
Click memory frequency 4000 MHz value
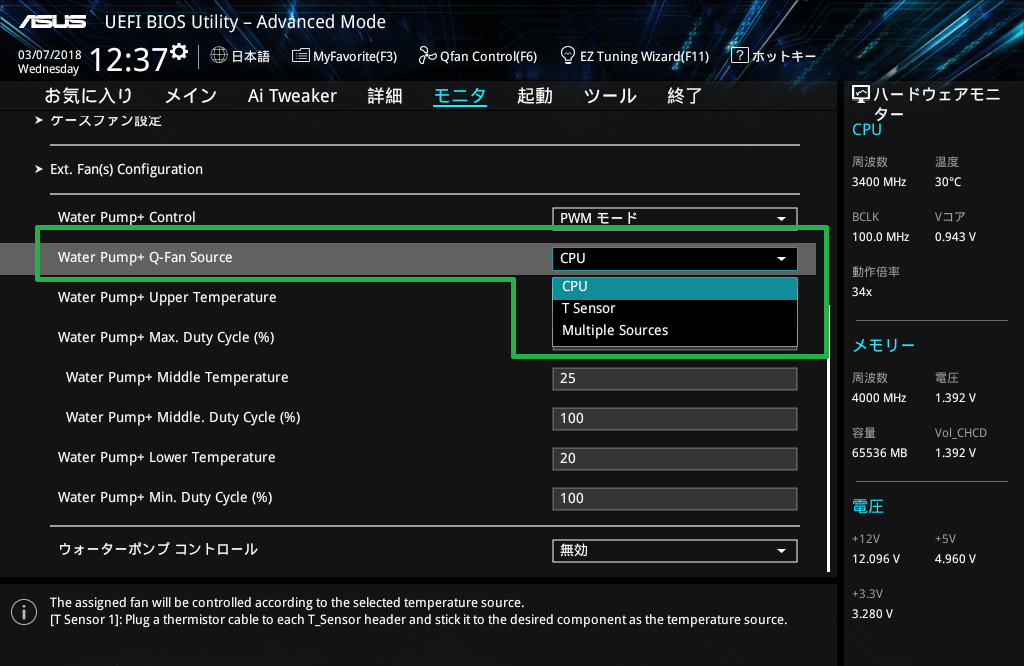(x=878, y=398)
